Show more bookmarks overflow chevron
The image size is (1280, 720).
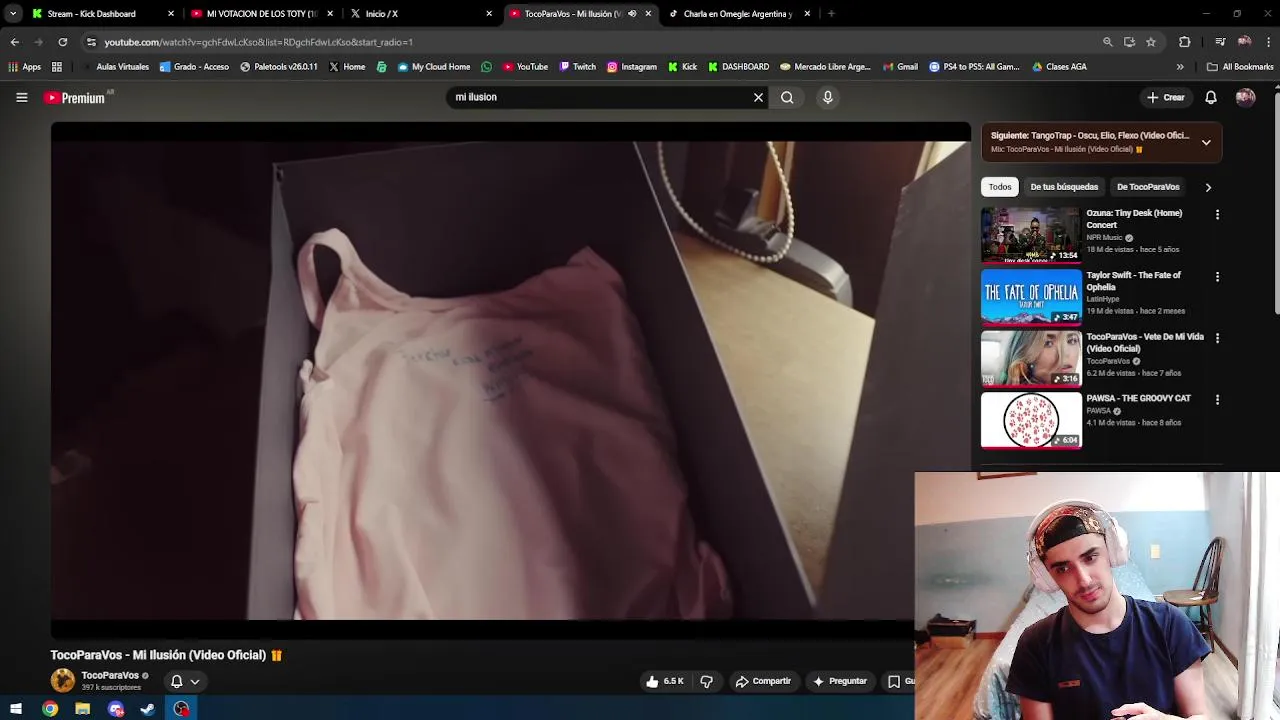[x=1180, y=67]
